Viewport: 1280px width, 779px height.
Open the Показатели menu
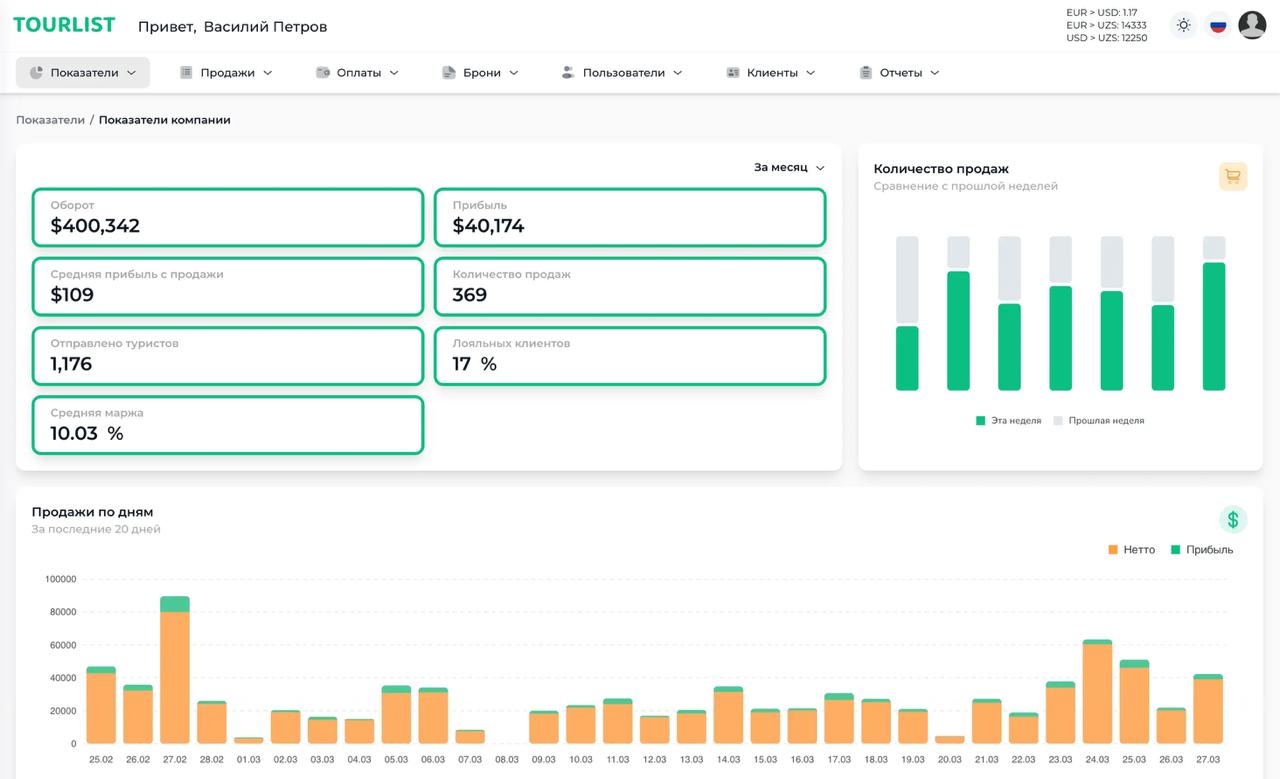pos(83,73)
